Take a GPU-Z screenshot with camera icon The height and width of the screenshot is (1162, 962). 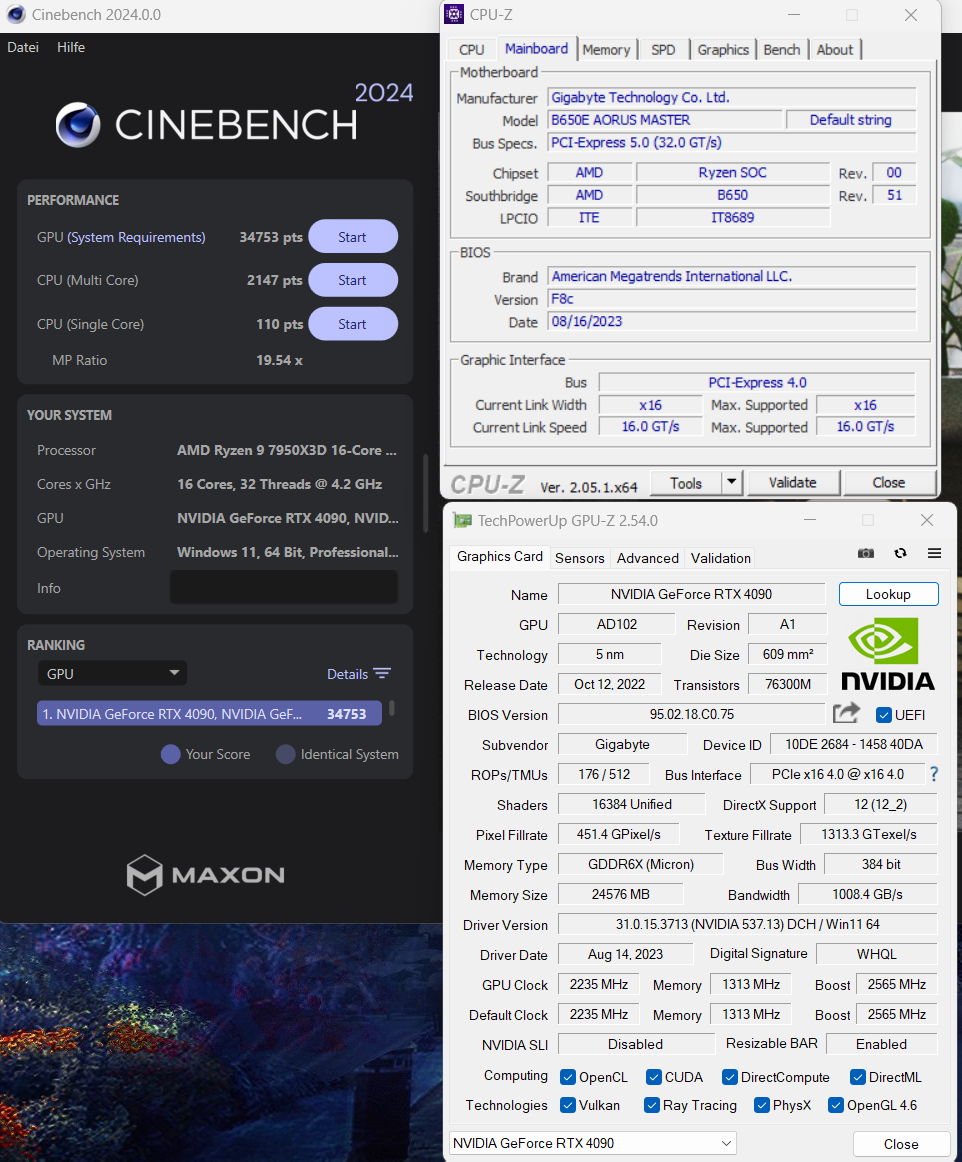point(866,554)
